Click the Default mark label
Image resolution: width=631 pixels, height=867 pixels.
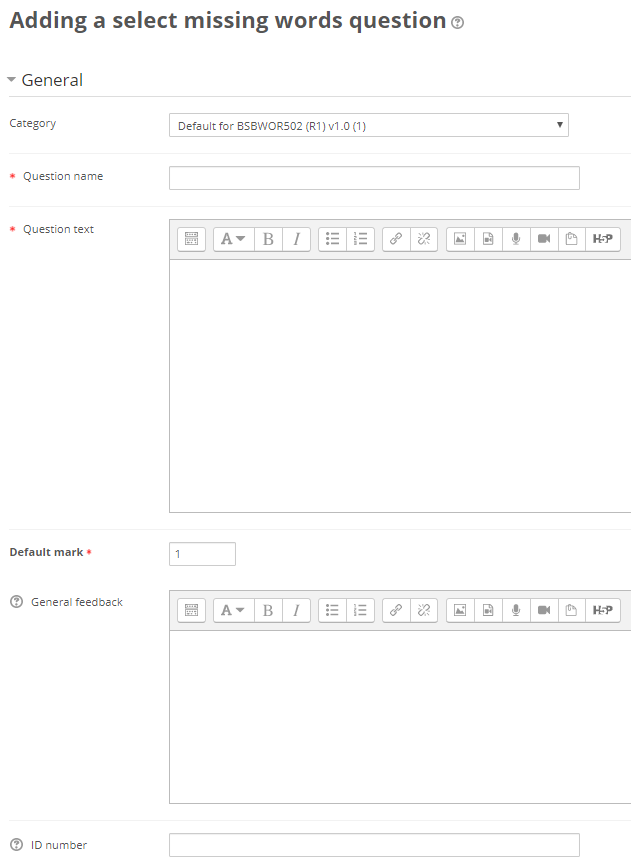pyautogui.click(x=46, y=552)
